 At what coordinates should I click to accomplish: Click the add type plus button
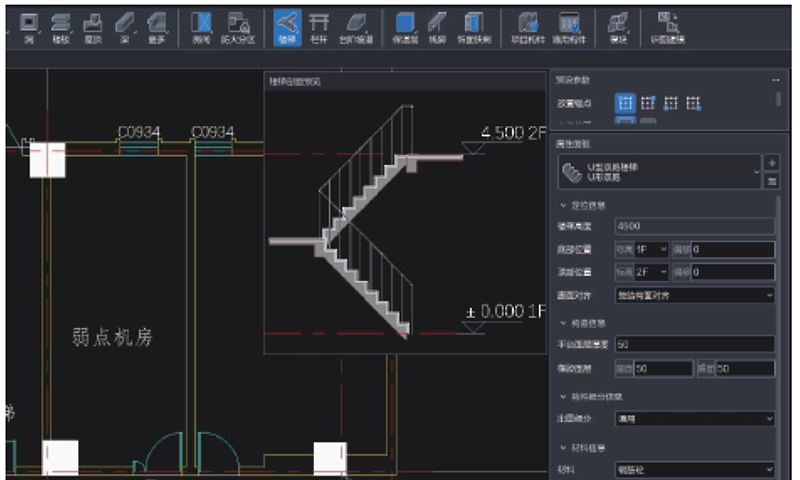pyautogui.click(x=771, y=162)
